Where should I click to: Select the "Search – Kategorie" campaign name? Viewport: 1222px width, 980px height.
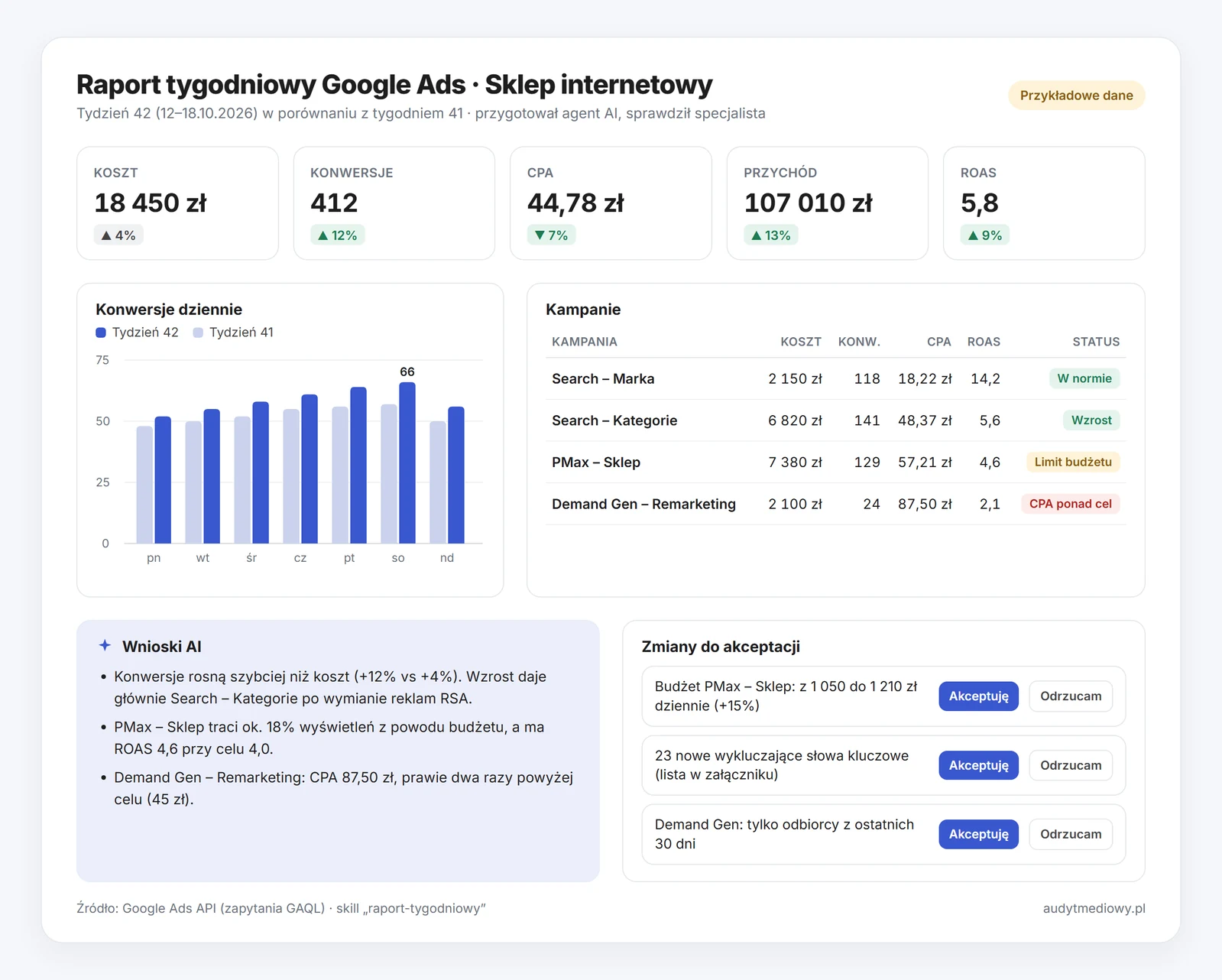click(614, 420)
